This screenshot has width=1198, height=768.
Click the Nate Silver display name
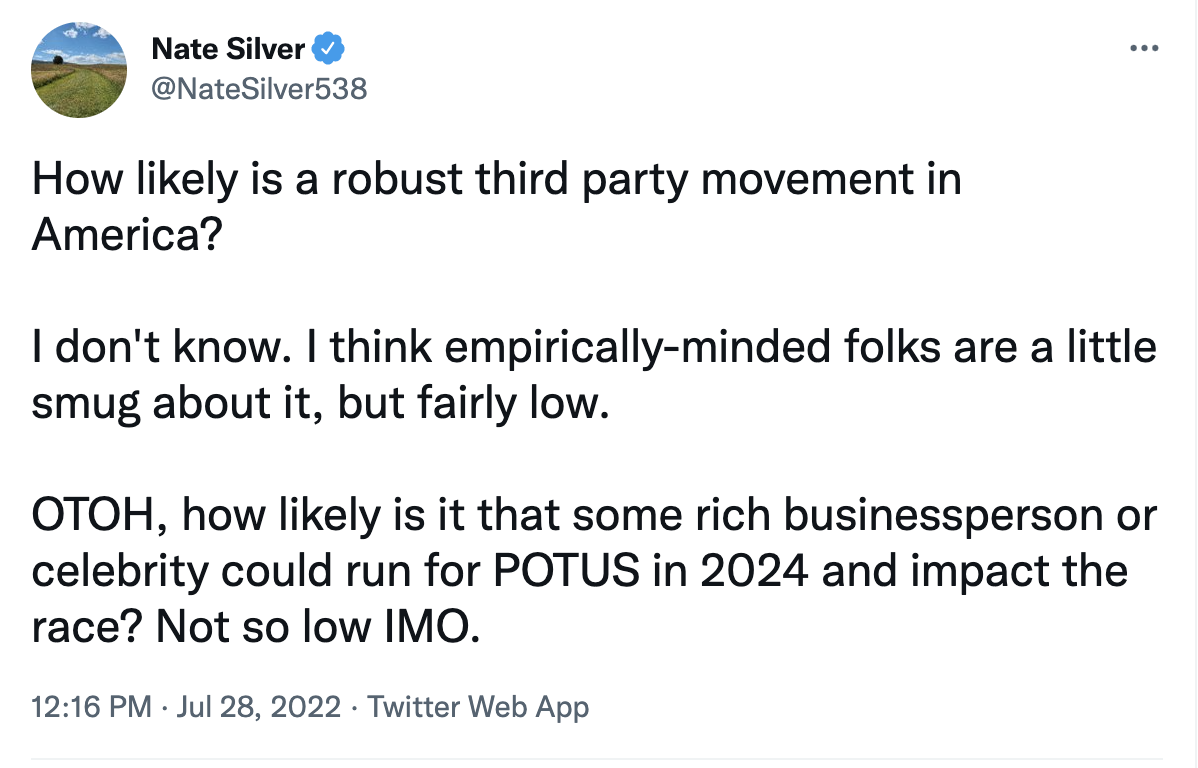point(228,49)
